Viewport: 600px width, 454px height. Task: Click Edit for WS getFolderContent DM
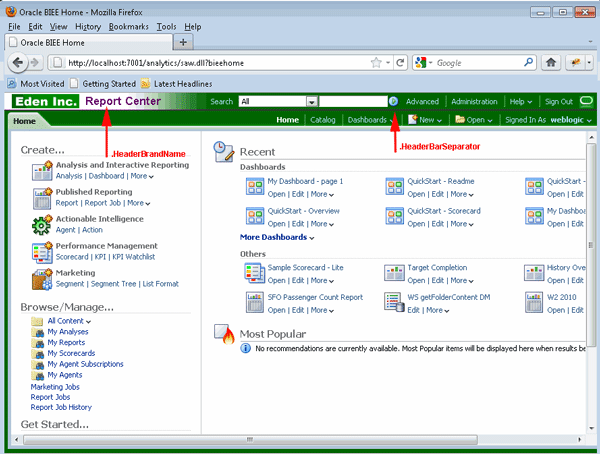413,310
